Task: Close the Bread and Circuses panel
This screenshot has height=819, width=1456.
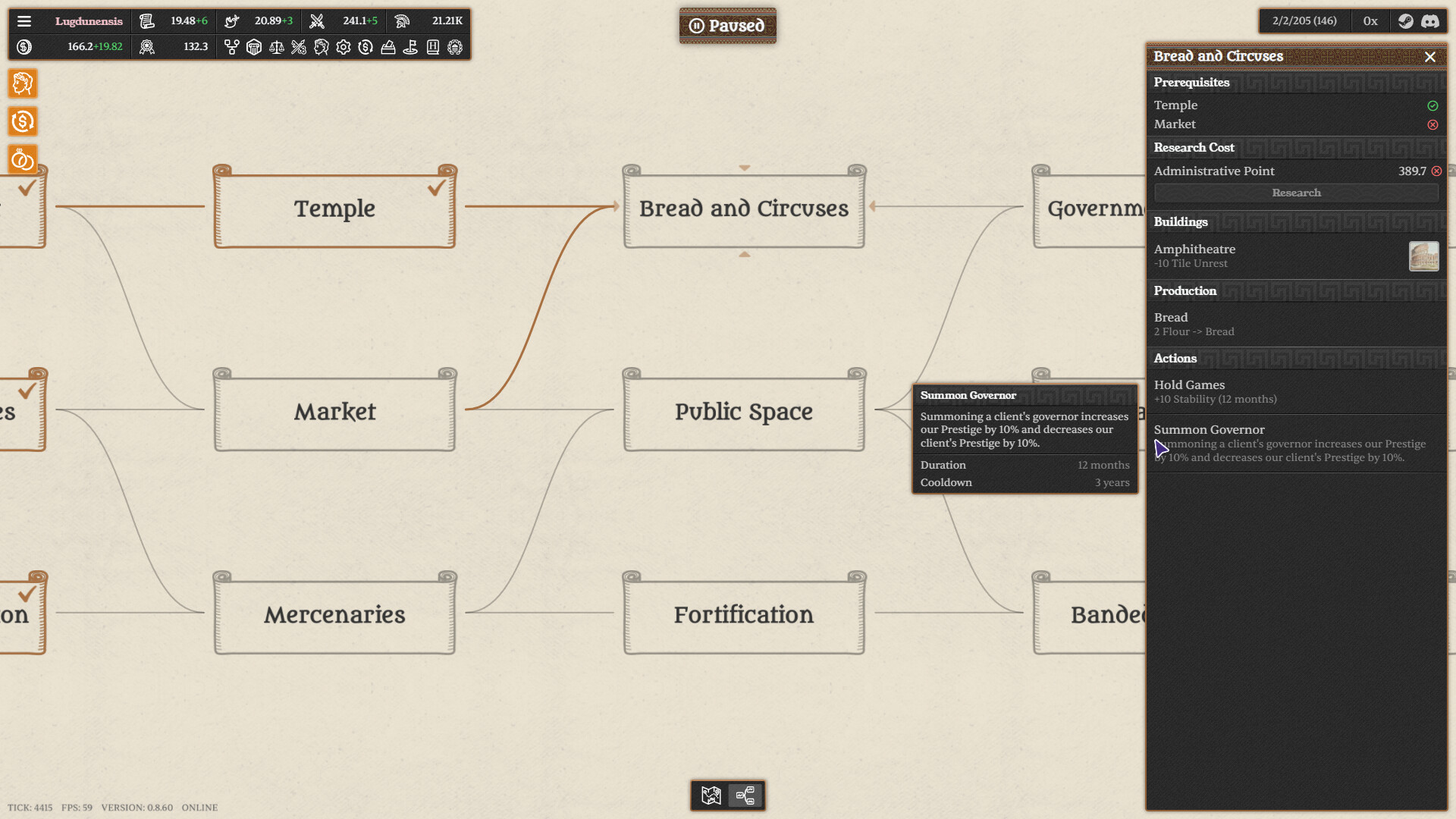Action: (x=1430, y=57)
